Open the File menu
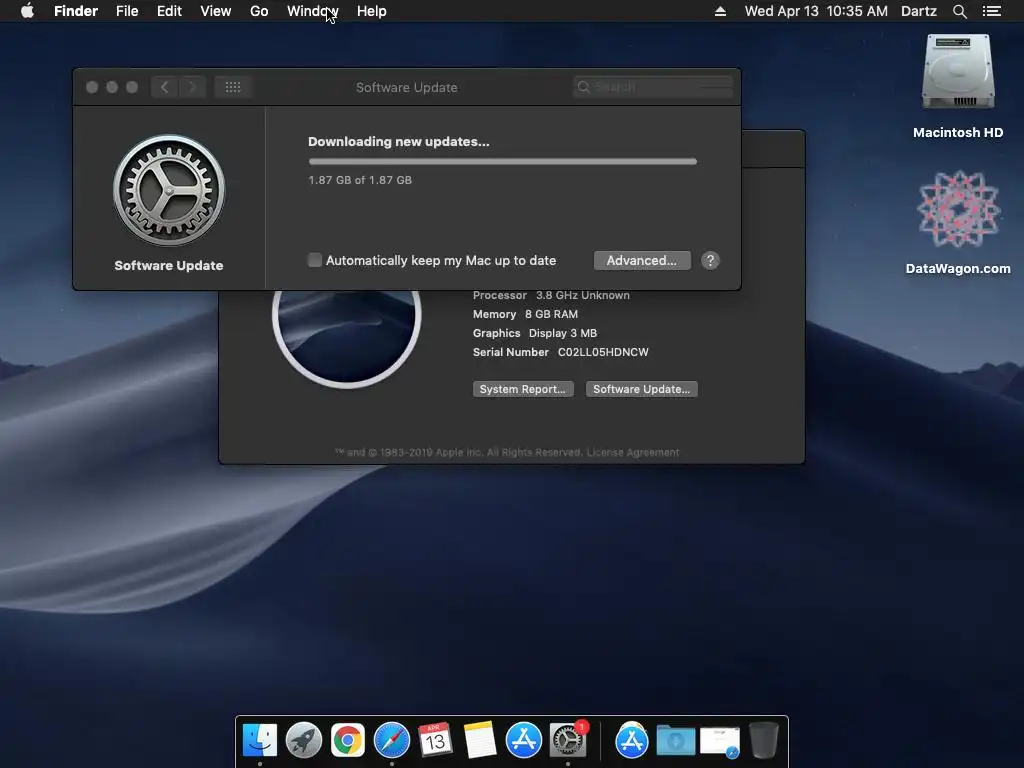Screen dimensions: 1024x768 (127, 11)
